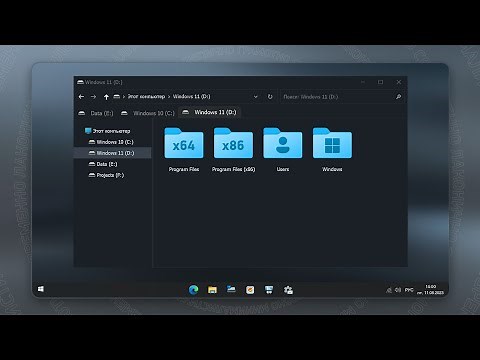
Task: Open File Explorer from the taskbar
Action: click(212, 290)
